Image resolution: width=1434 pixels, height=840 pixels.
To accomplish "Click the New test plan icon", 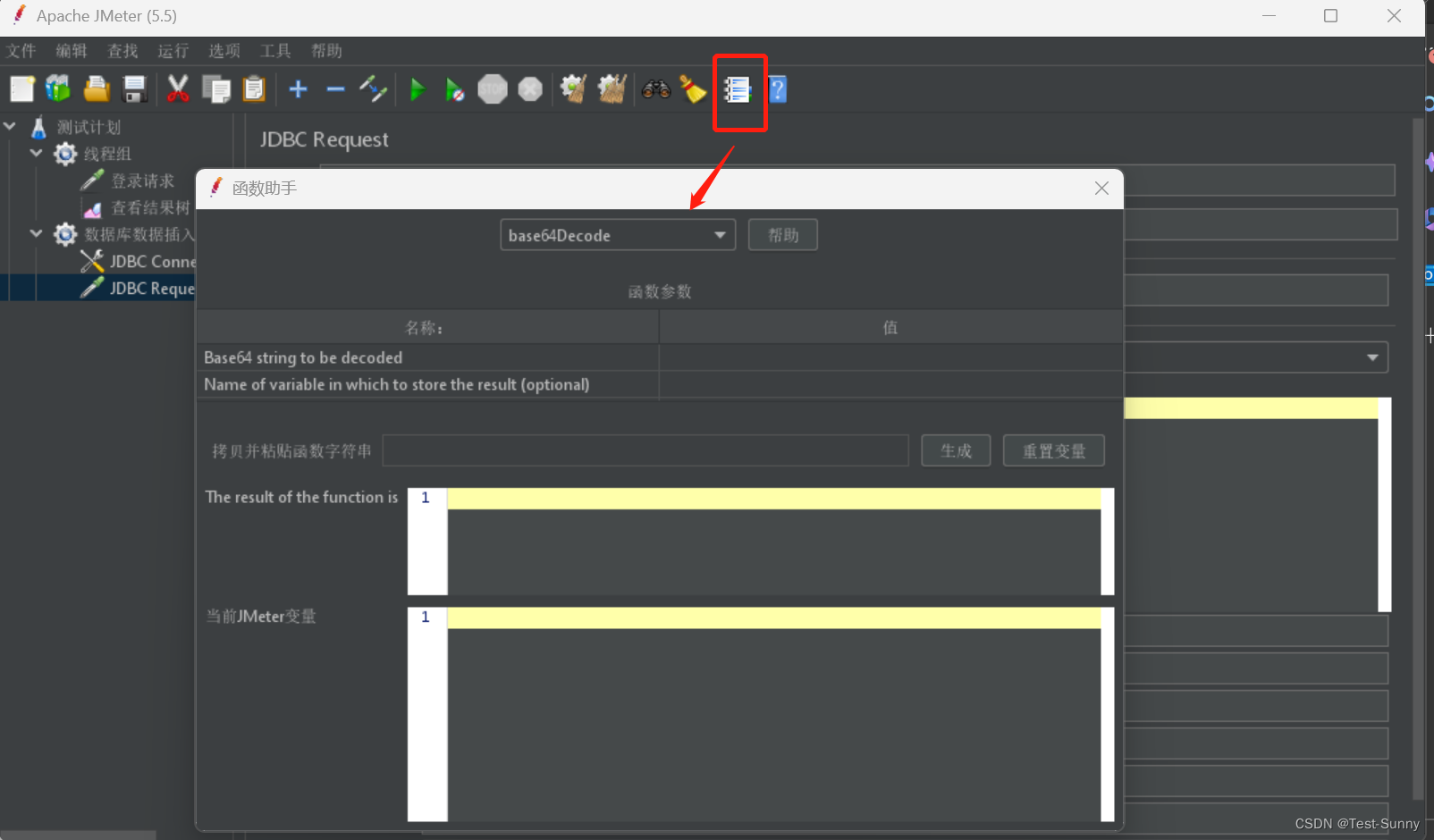I will [x=22, y=89].
